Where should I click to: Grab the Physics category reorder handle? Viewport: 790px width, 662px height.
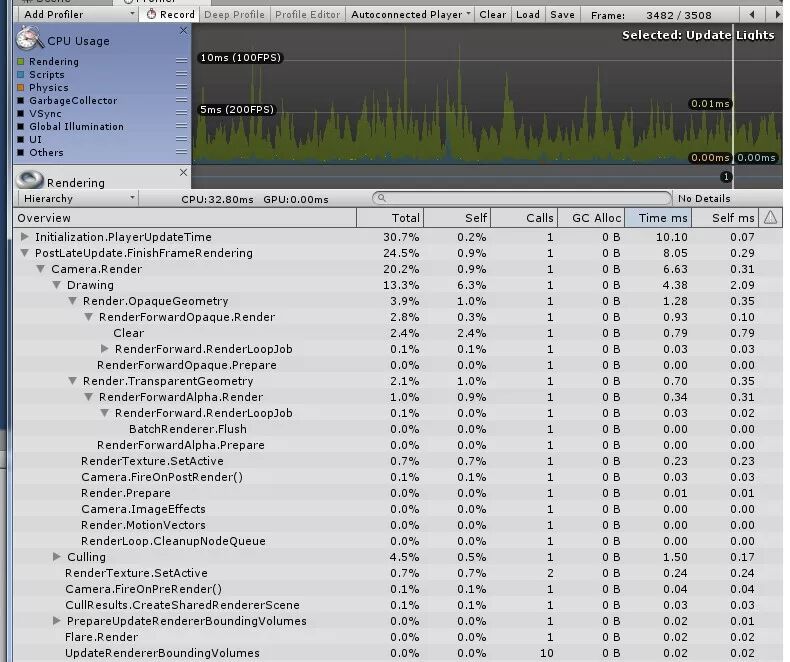coord(181,87)
